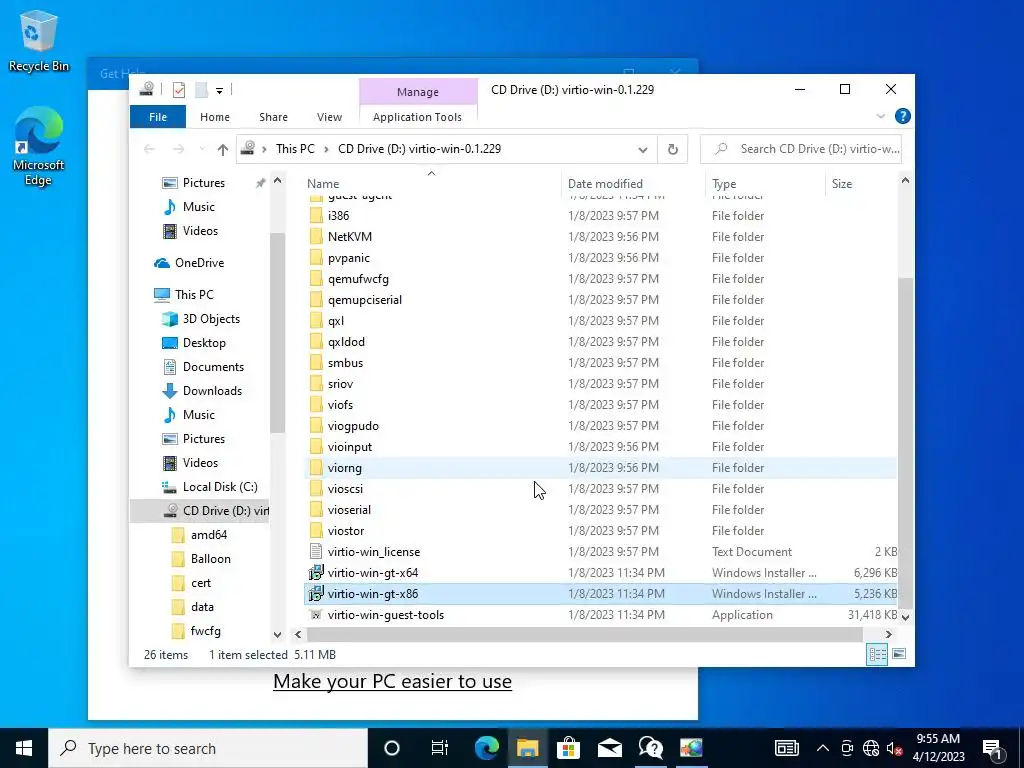Select OneDrive in navigation pane

coord(189,263)
